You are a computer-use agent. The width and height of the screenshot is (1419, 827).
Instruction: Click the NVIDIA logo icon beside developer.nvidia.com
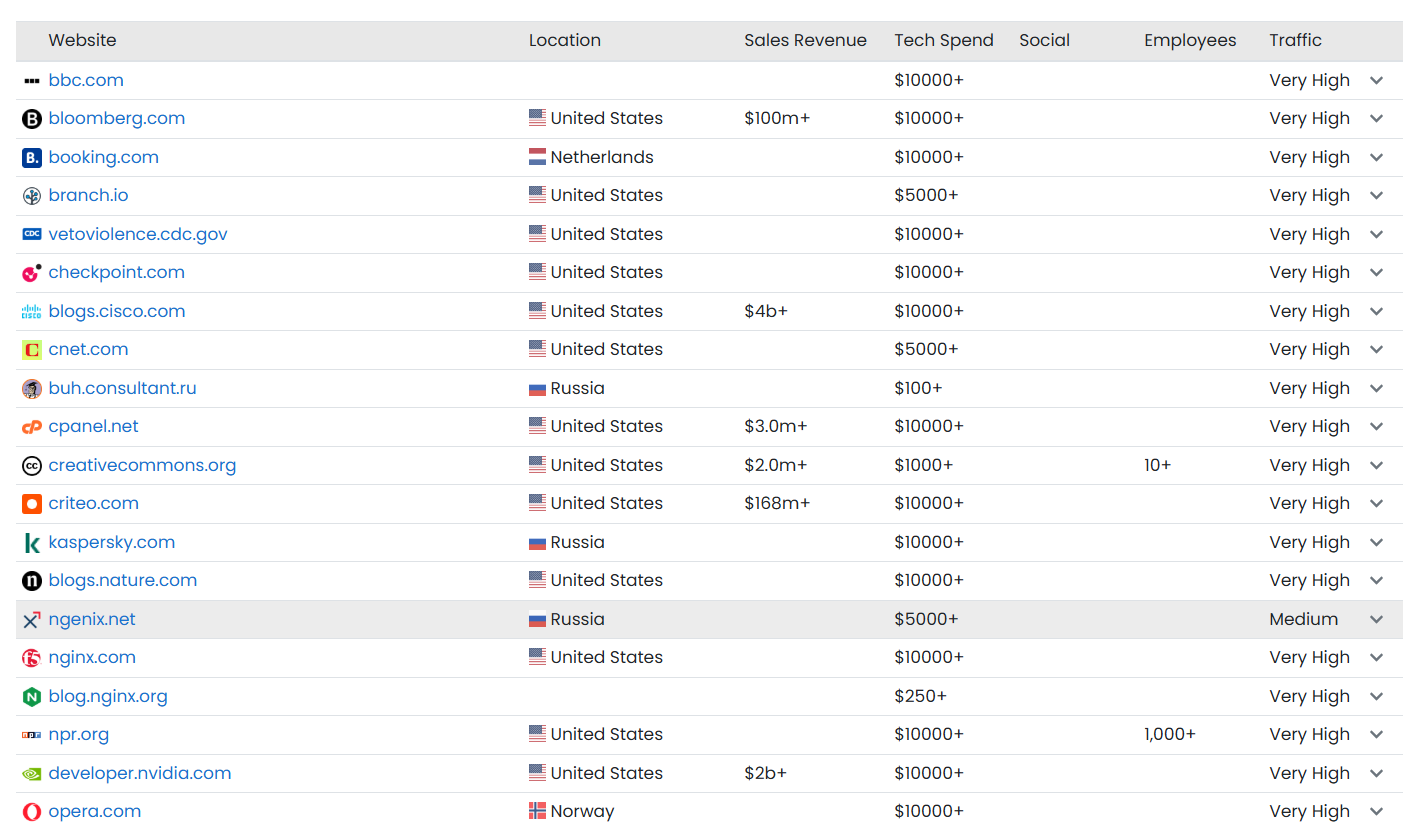point(32,773)
